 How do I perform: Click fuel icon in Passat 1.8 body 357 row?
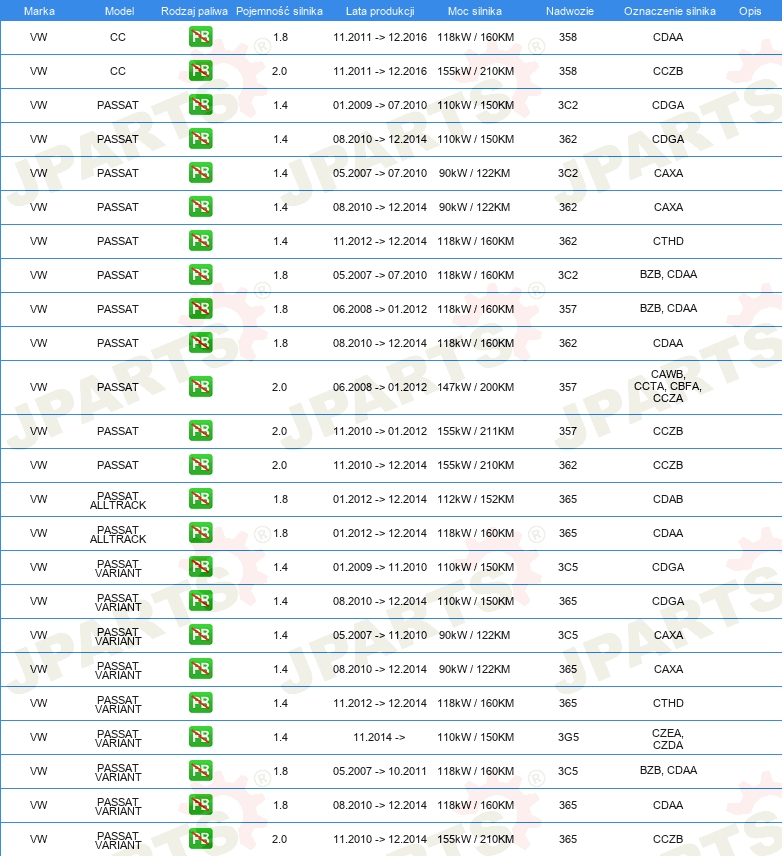coord(200,309)
